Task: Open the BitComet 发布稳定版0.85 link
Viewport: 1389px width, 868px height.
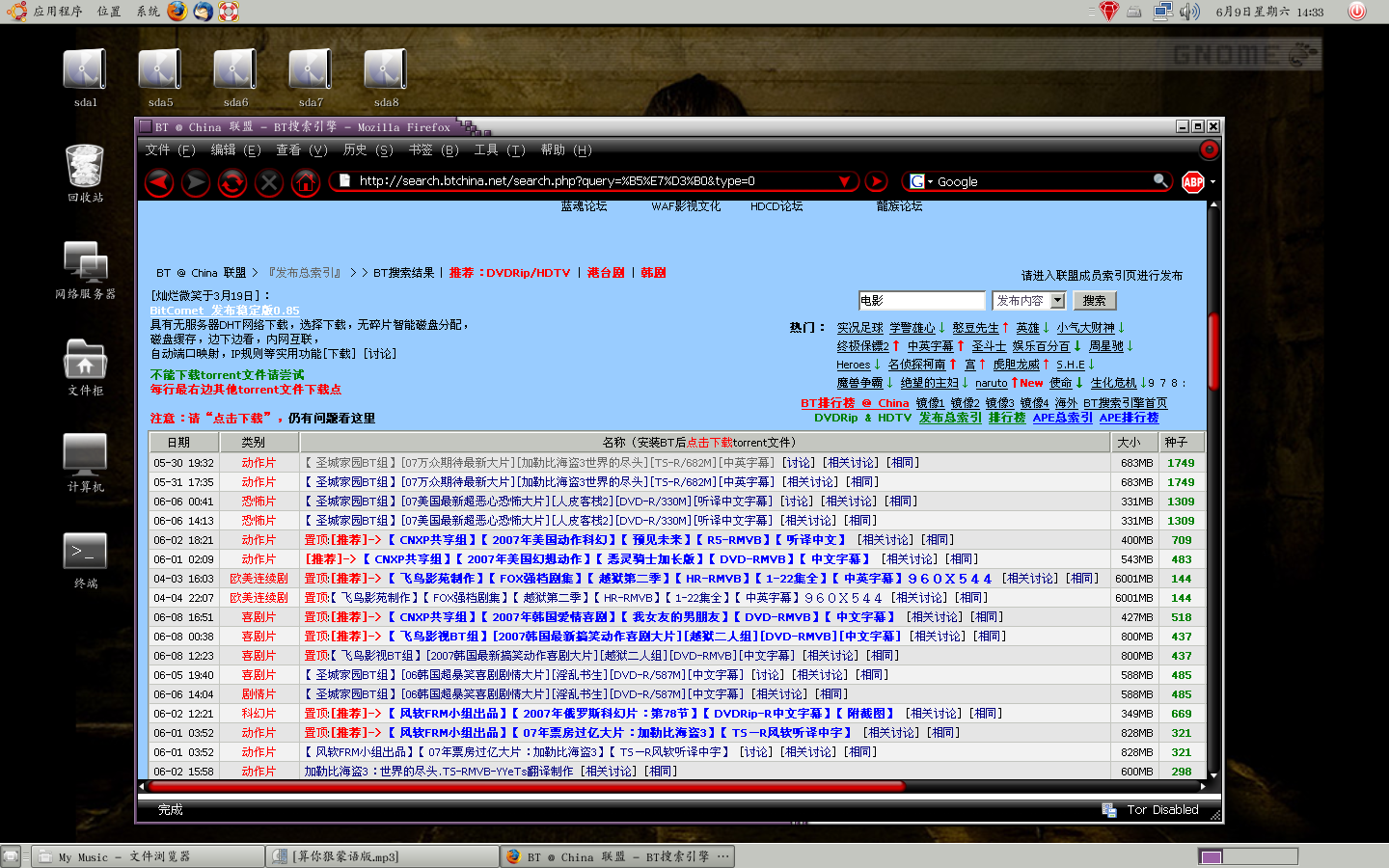Action: (225, 311)
